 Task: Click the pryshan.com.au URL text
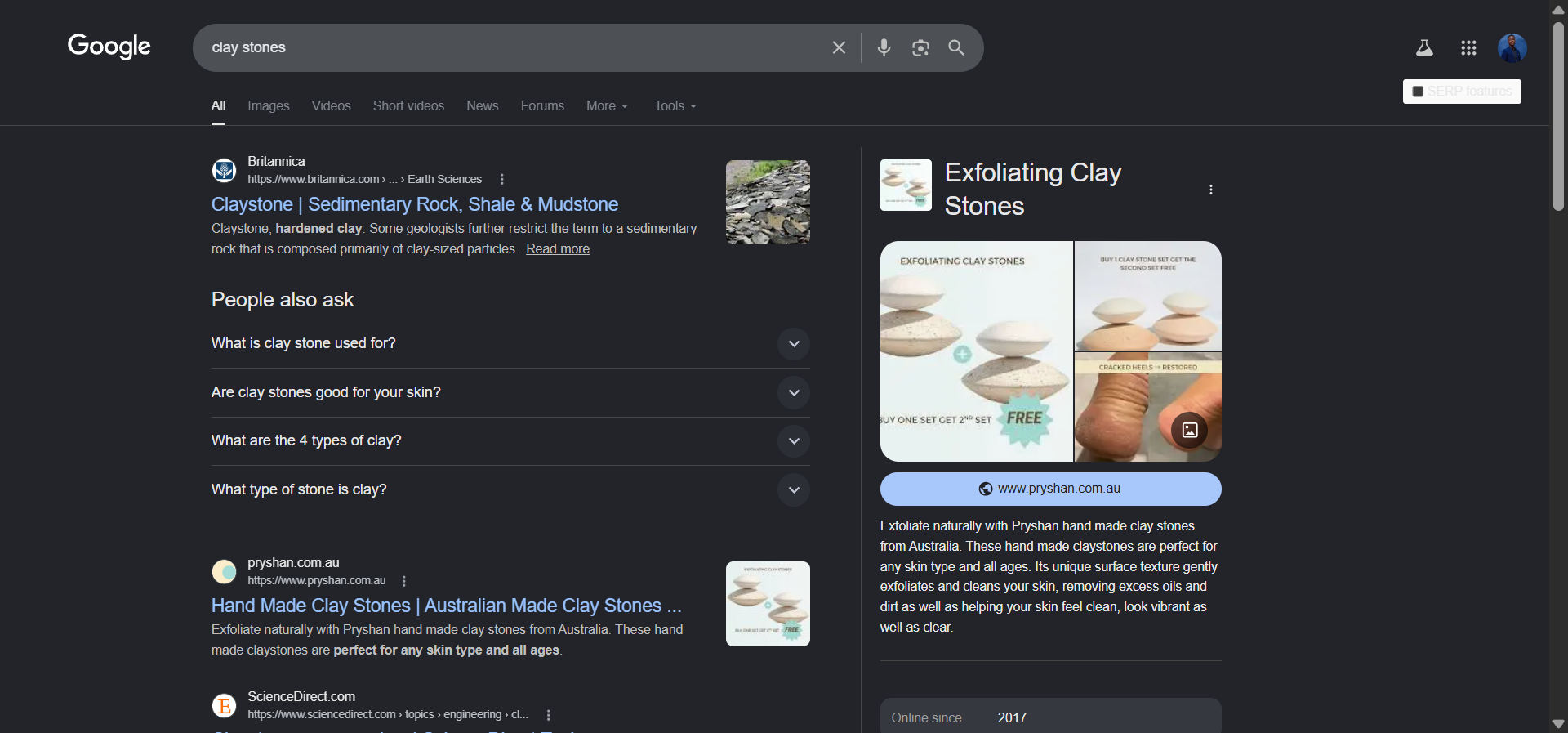click(x=317, y=581)
